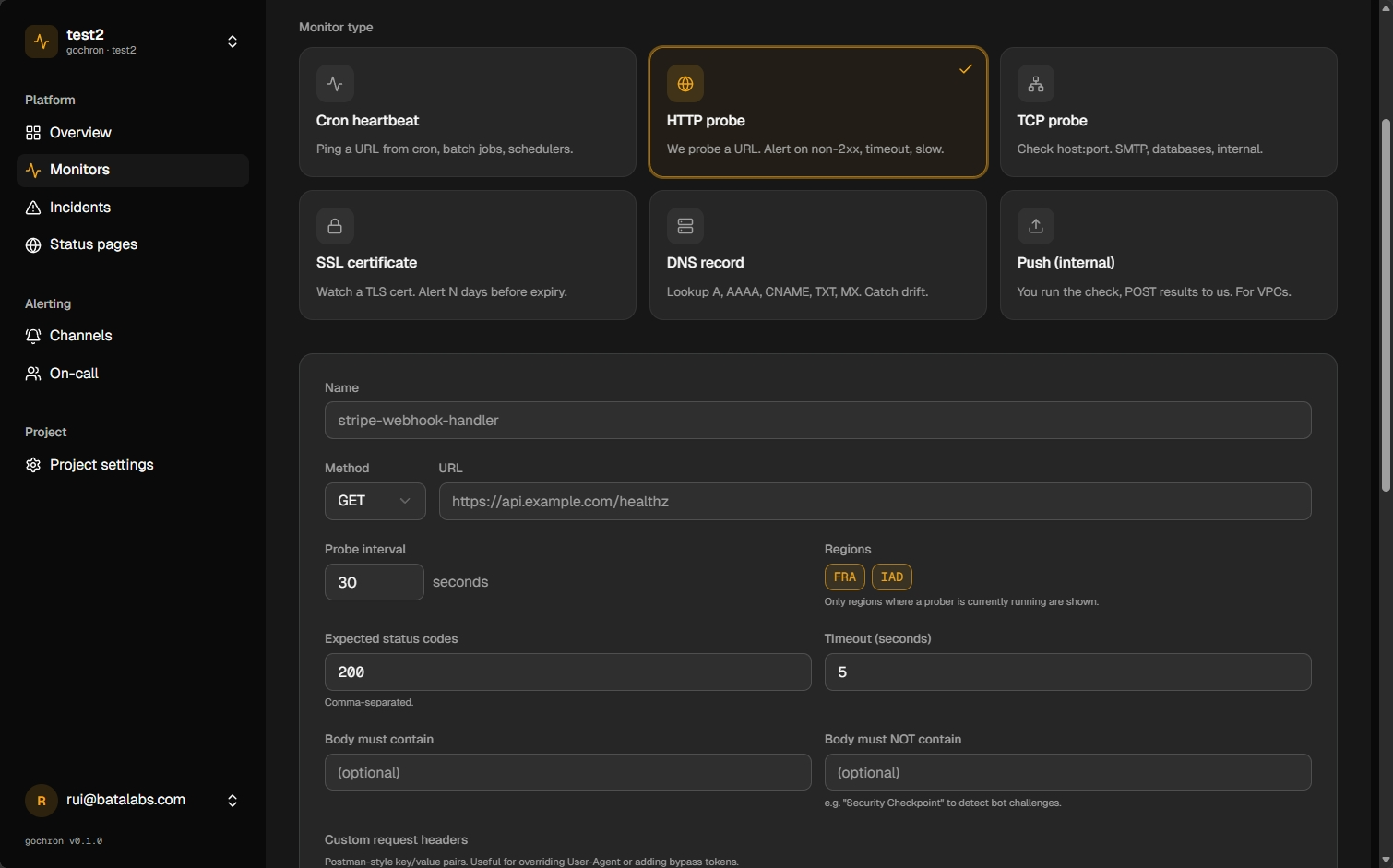1393x868 pixels.
Task: Click the Project settings gear icon
Action: (x=33, y=465)
